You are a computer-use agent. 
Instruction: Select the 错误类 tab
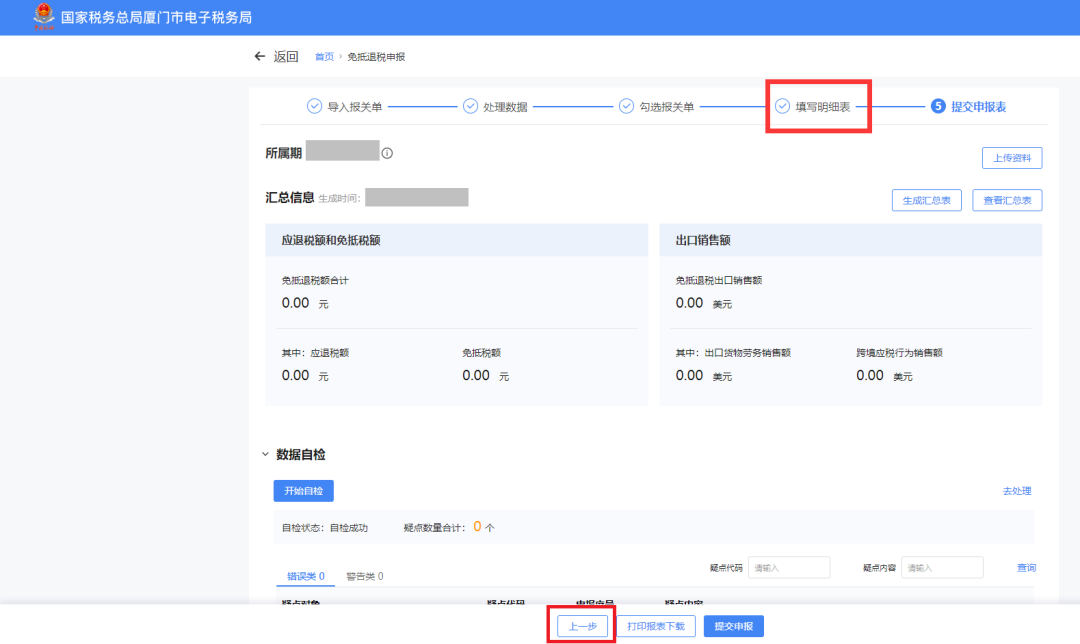point(305,576)
